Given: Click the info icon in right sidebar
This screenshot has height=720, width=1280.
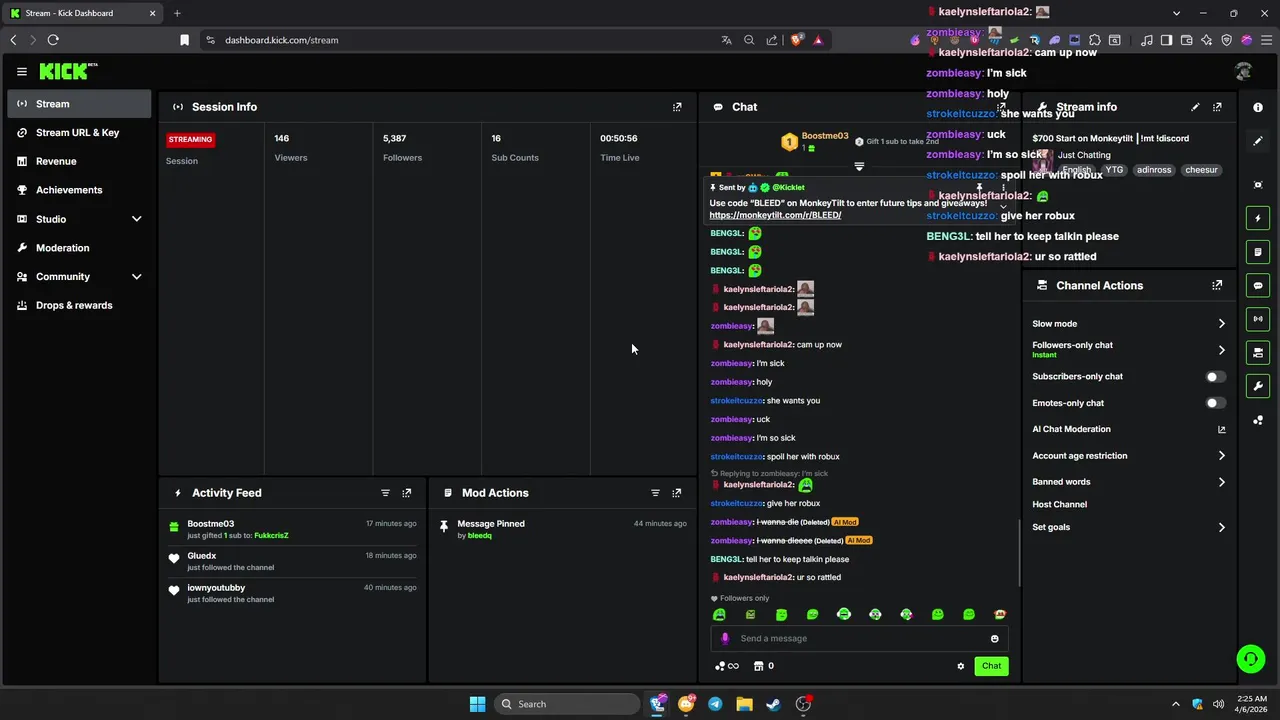Looking at the screenshot, I should [1258, 107].
